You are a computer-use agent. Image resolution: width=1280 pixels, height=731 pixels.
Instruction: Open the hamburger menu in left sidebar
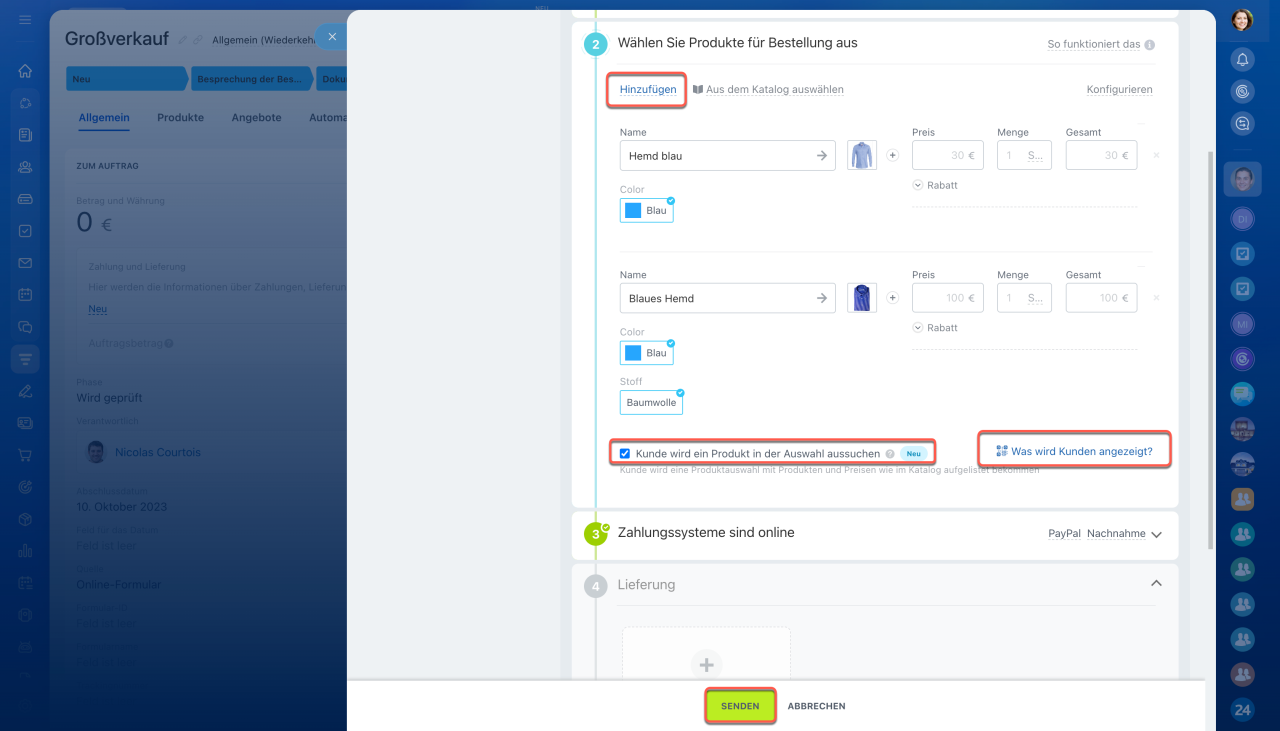coord(25,20)
